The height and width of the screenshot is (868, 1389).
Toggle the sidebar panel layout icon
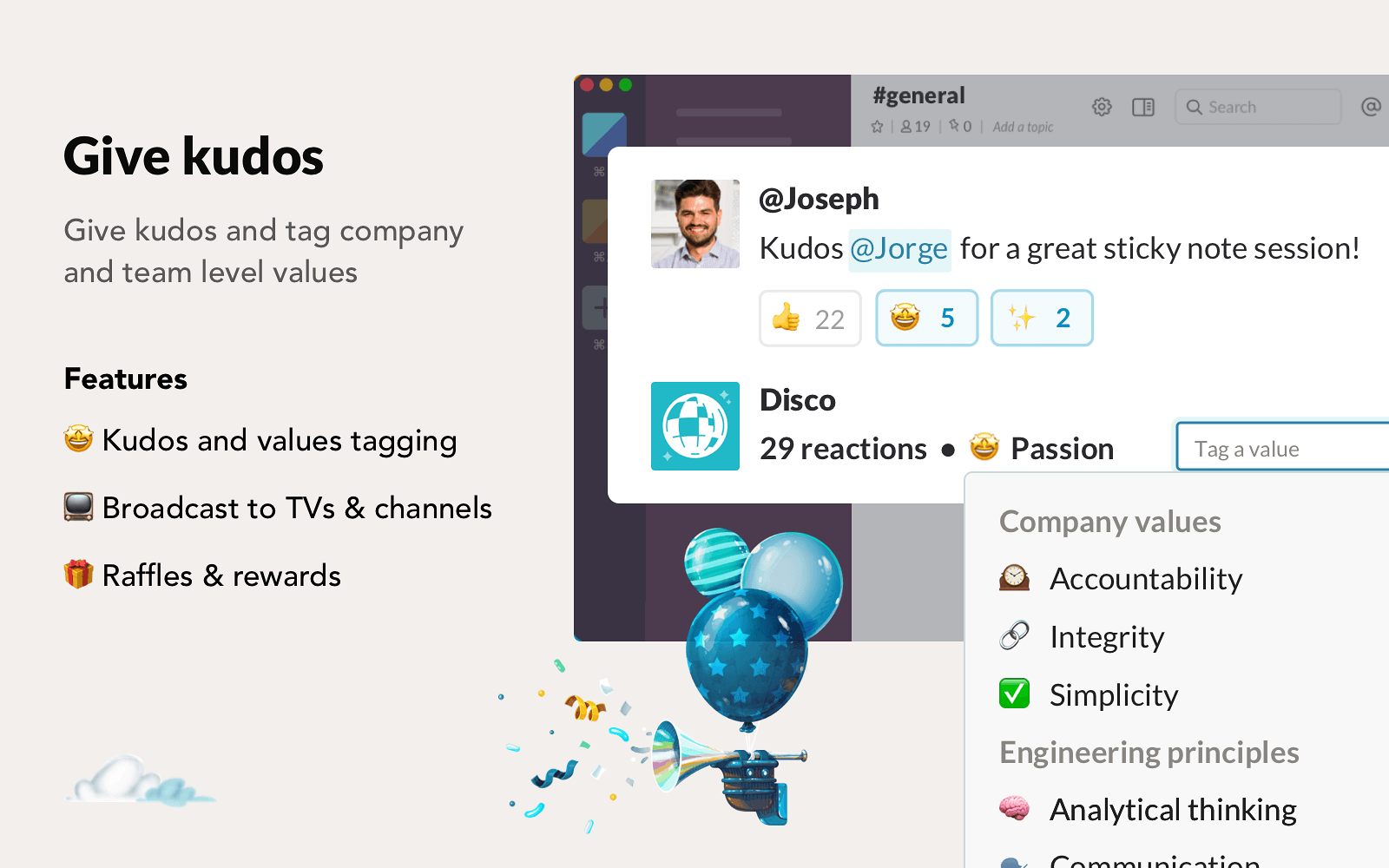pyautogui.click(x=1143, y=107)
